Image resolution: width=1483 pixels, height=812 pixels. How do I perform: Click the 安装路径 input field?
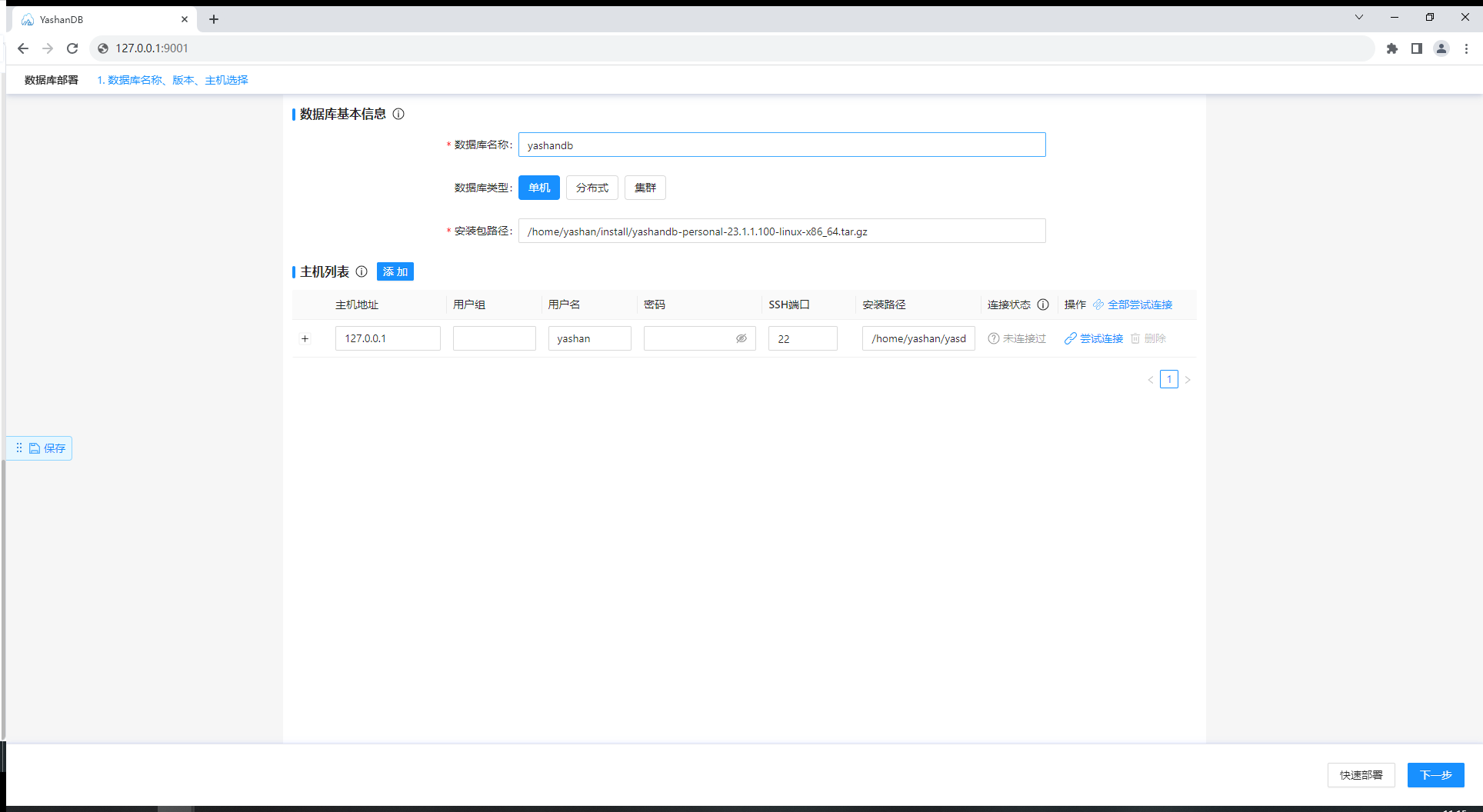pyautogui.click(x=918, y=338)
